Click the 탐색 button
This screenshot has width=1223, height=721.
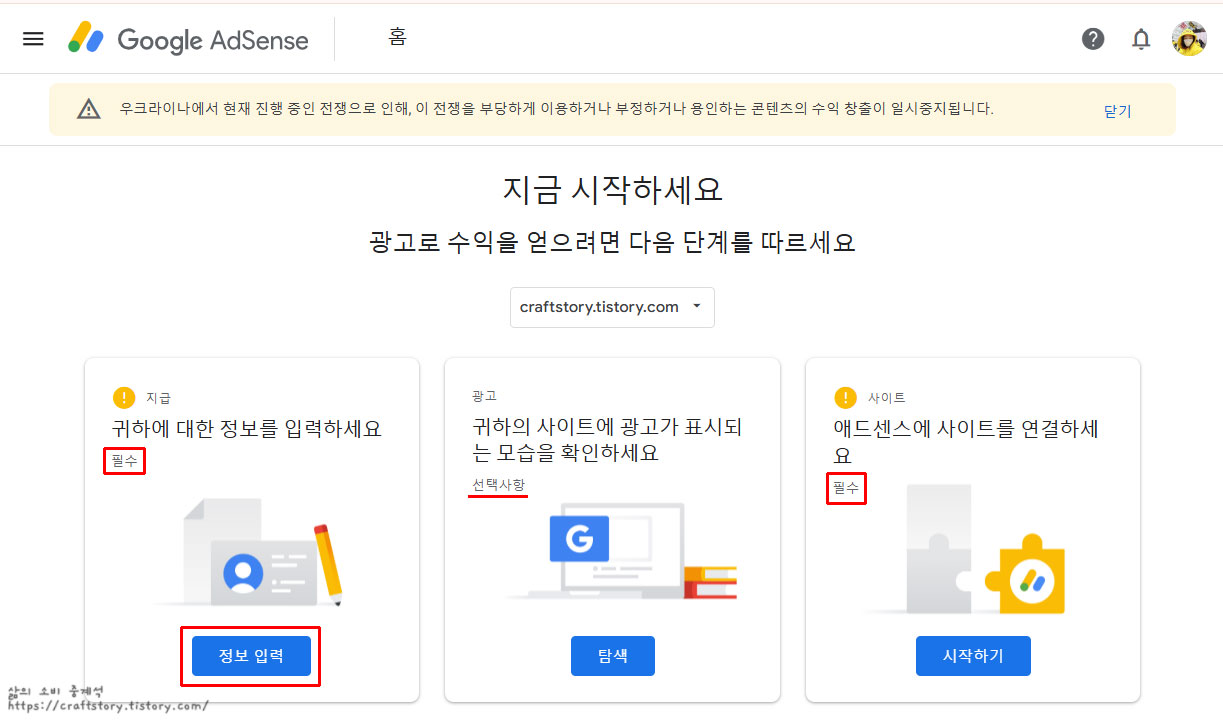(x=612, y=656)
